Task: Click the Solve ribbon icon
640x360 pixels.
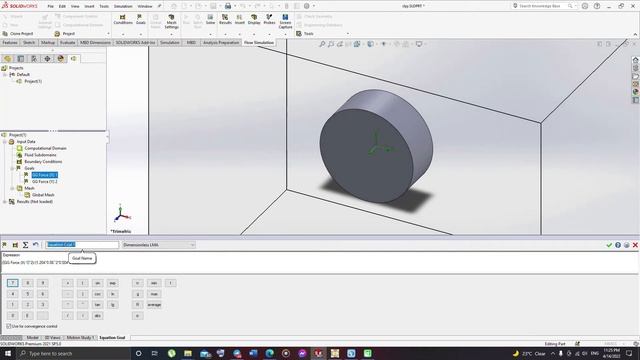Action: [x=210, y=19]
